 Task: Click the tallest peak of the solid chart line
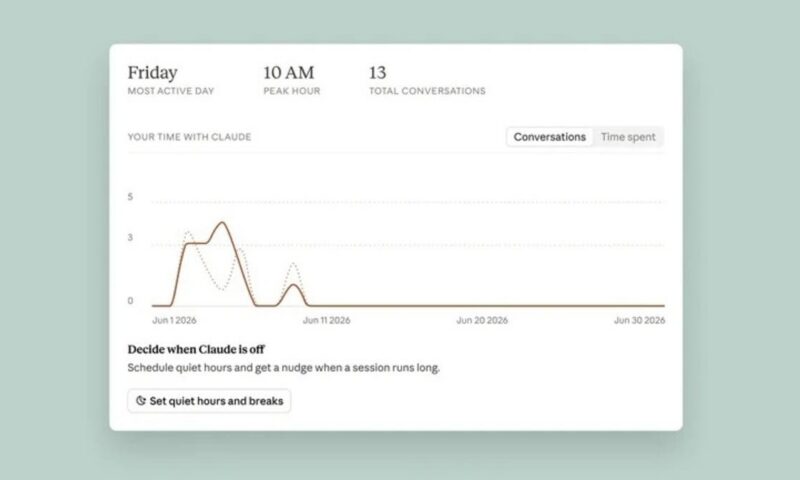tap(222, 222)
